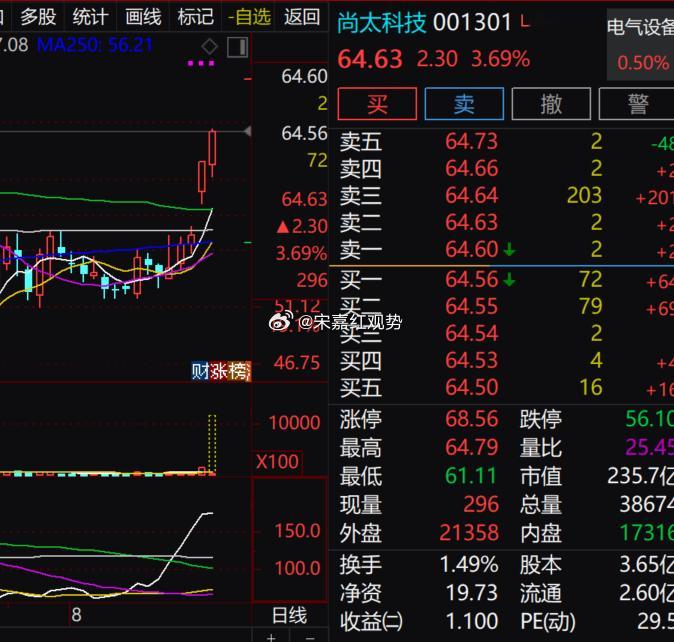
Task: Click the 买一 volume 72
Action: 591,280
